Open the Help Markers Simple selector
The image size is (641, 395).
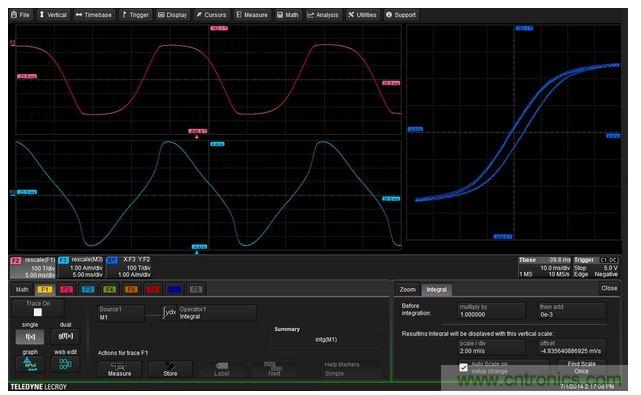click(x=342, y=369)
